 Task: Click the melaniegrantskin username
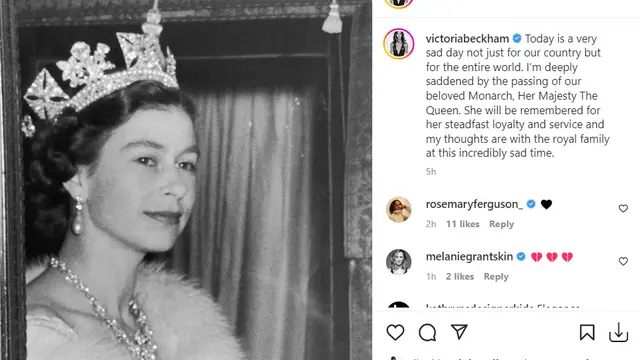469,256
